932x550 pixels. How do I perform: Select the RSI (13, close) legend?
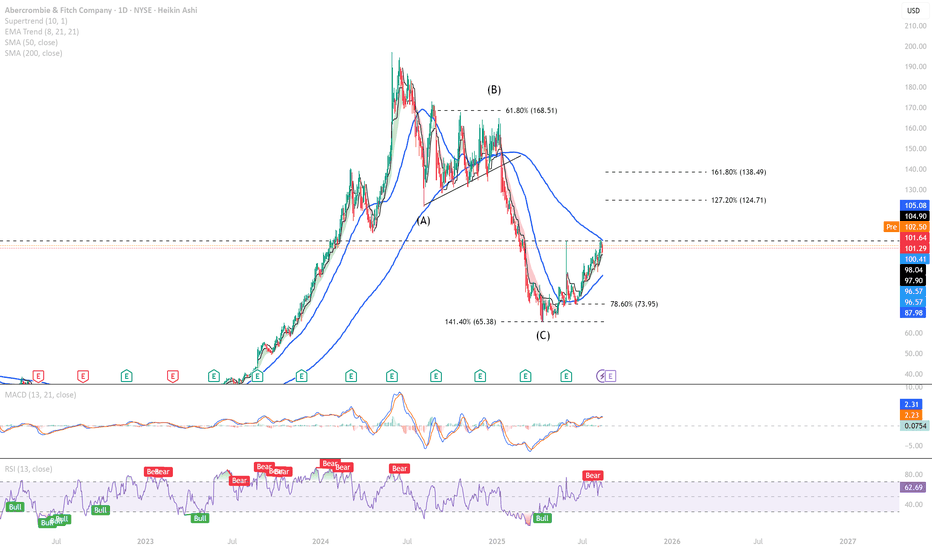tap(29, 469)
